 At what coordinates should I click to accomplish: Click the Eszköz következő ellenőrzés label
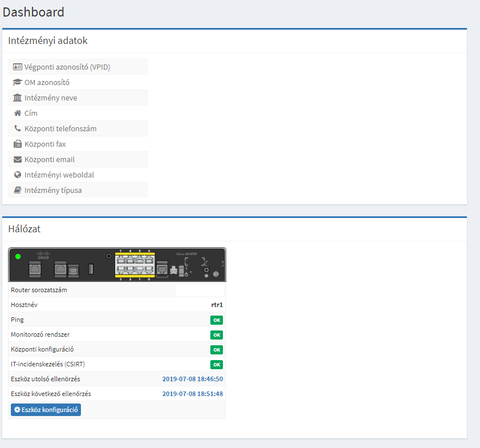point(51,394)
